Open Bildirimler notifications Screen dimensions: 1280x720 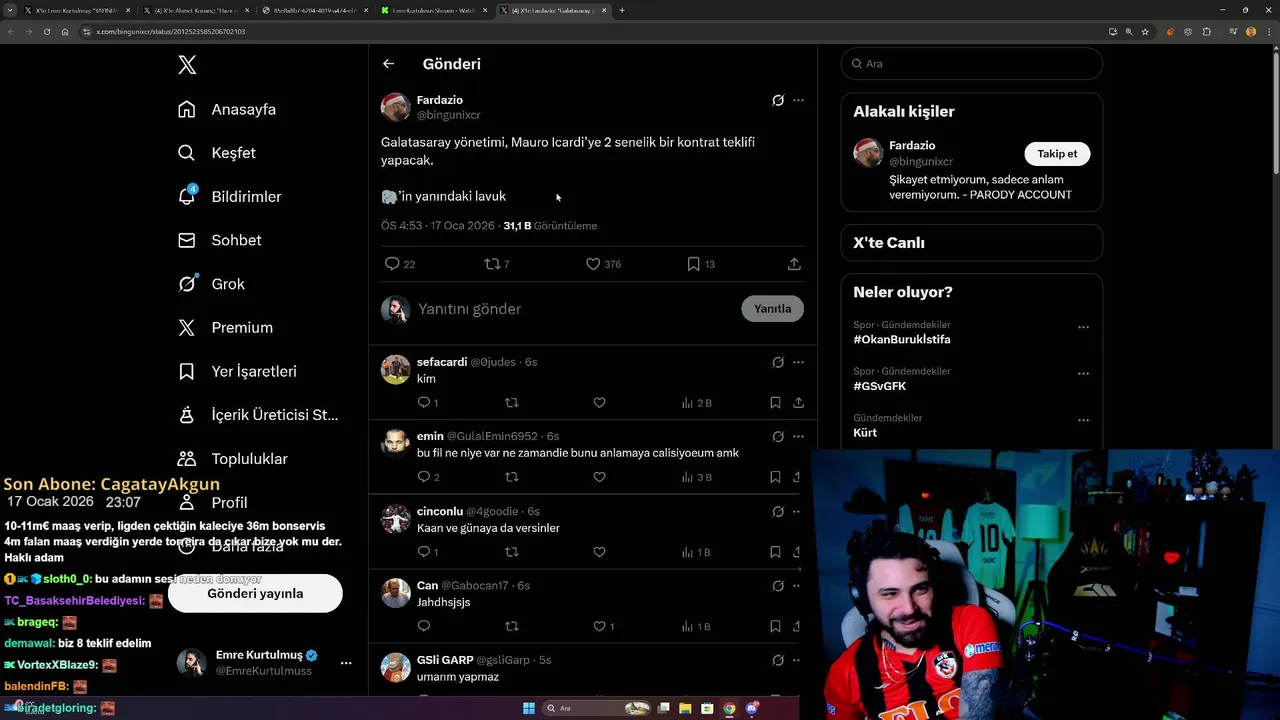(x=230, y=197)
